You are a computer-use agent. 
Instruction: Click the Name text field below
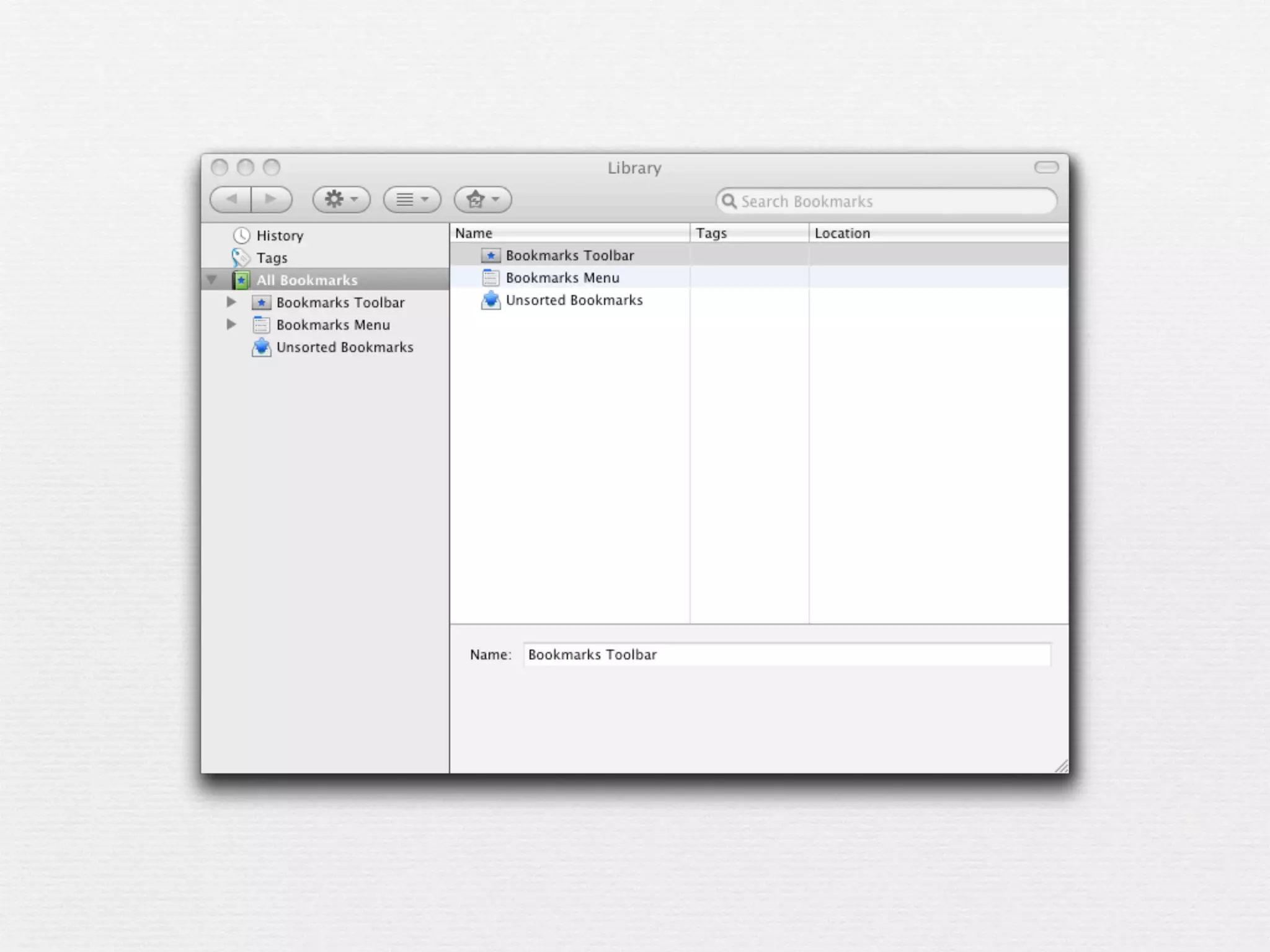tap(786, 654)
